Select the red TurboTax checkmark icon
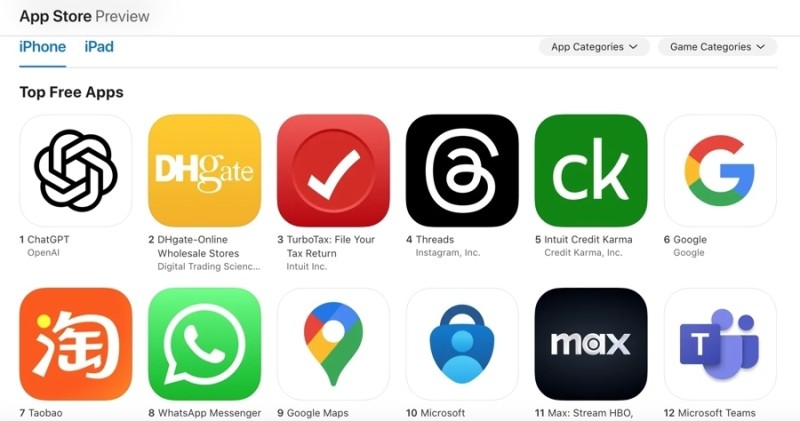Screen dimensions: 800x421 (333, 170)
